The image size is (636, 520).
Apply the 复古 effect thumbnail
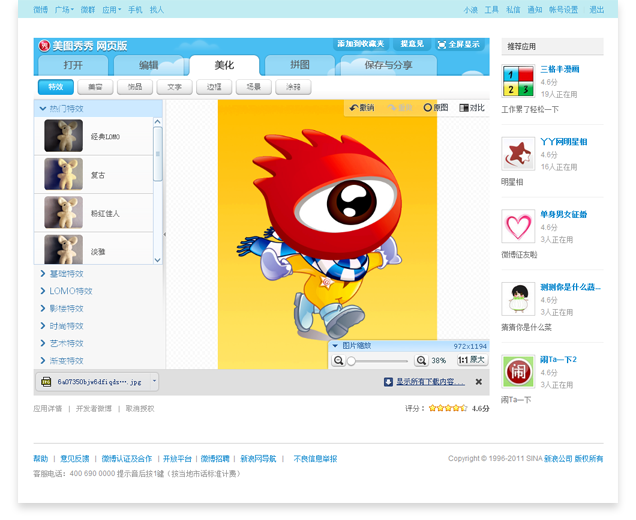click(63, 174)
